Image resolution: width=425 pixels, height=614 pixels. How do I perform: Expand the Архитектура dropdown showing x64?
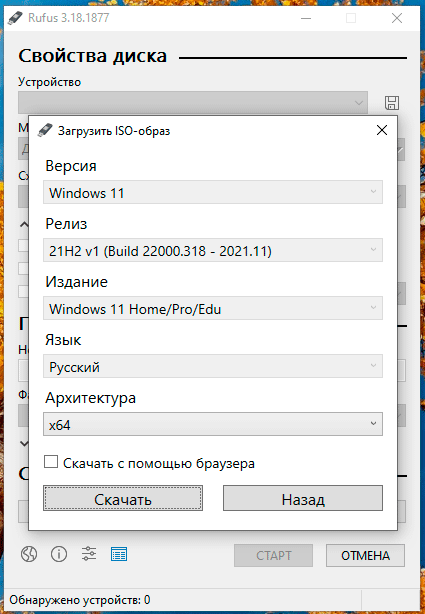tap(213, 424)
